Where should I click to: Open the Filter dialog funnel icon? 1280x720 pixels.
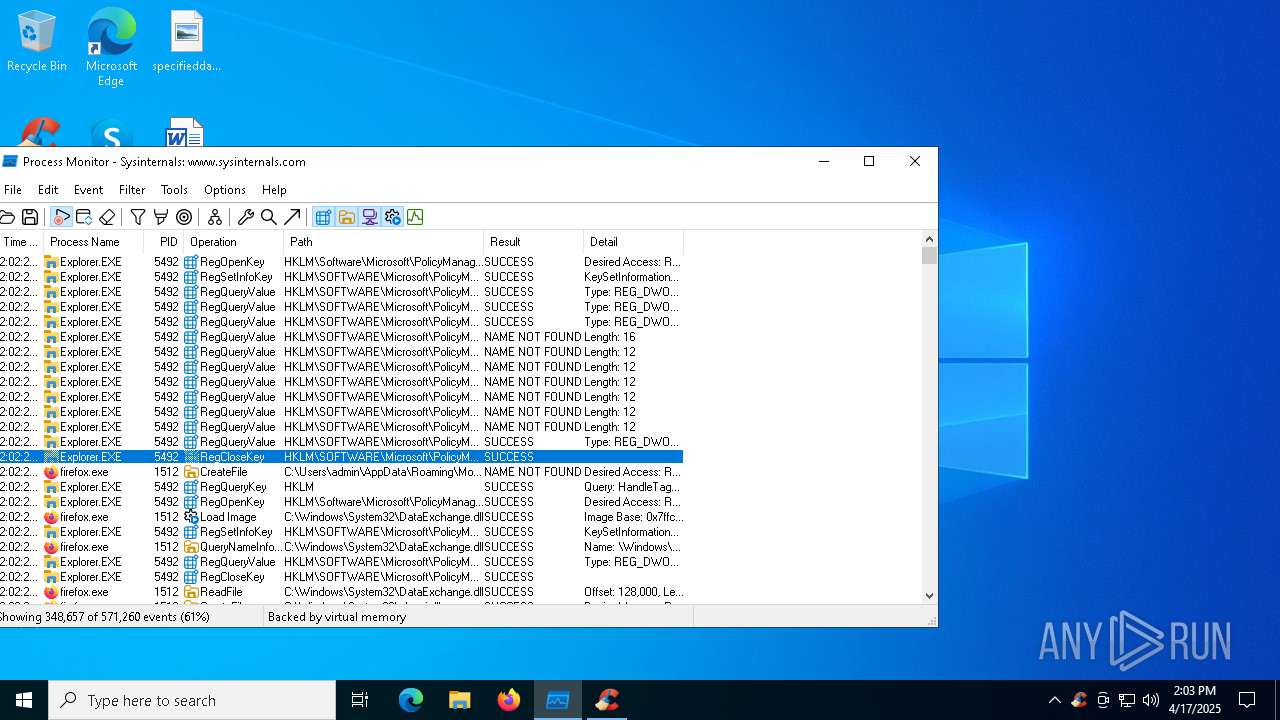(138, 217)
